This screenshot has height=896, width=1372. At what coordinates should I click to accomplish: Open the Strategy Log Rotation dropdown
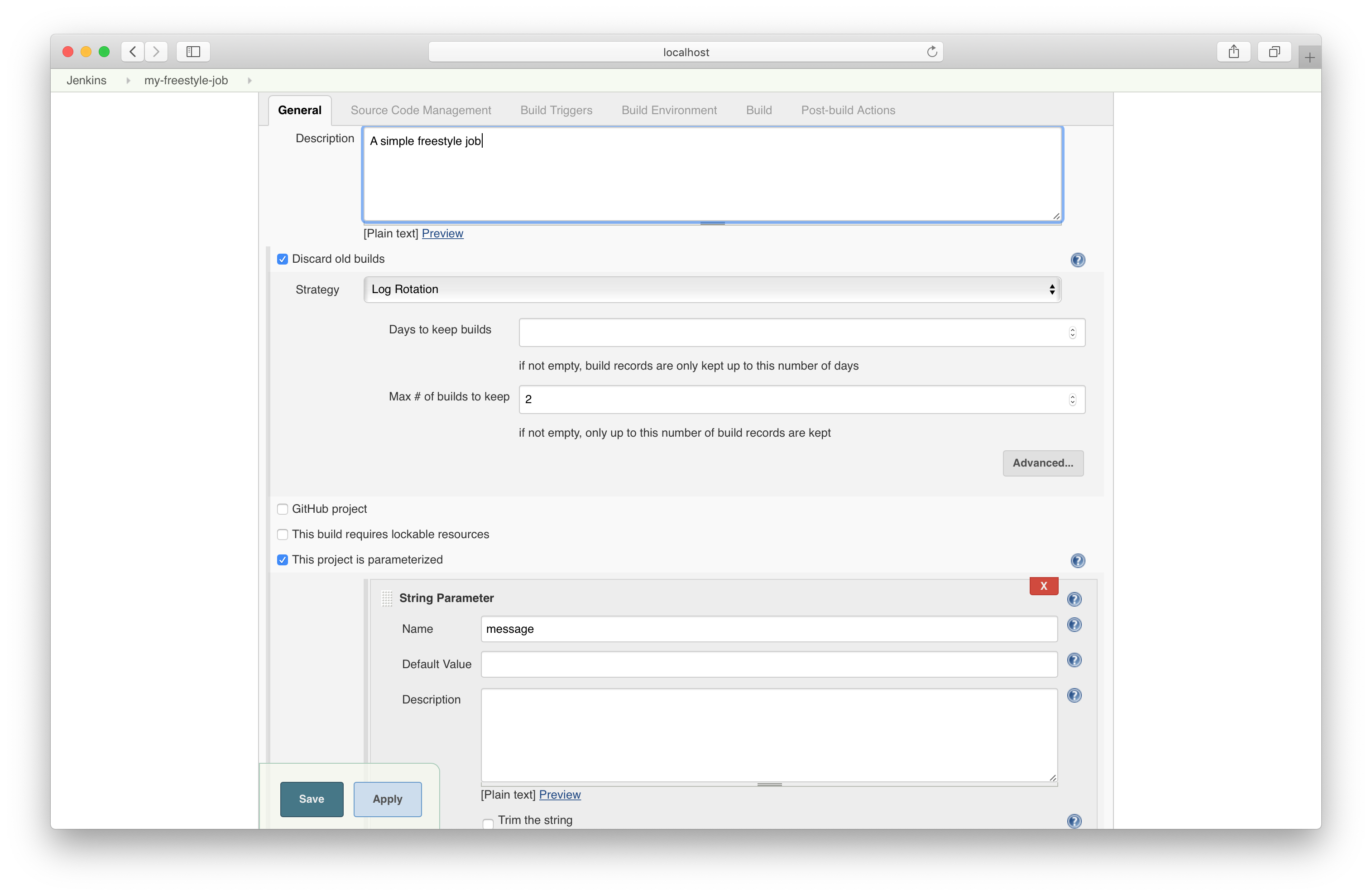711,289
